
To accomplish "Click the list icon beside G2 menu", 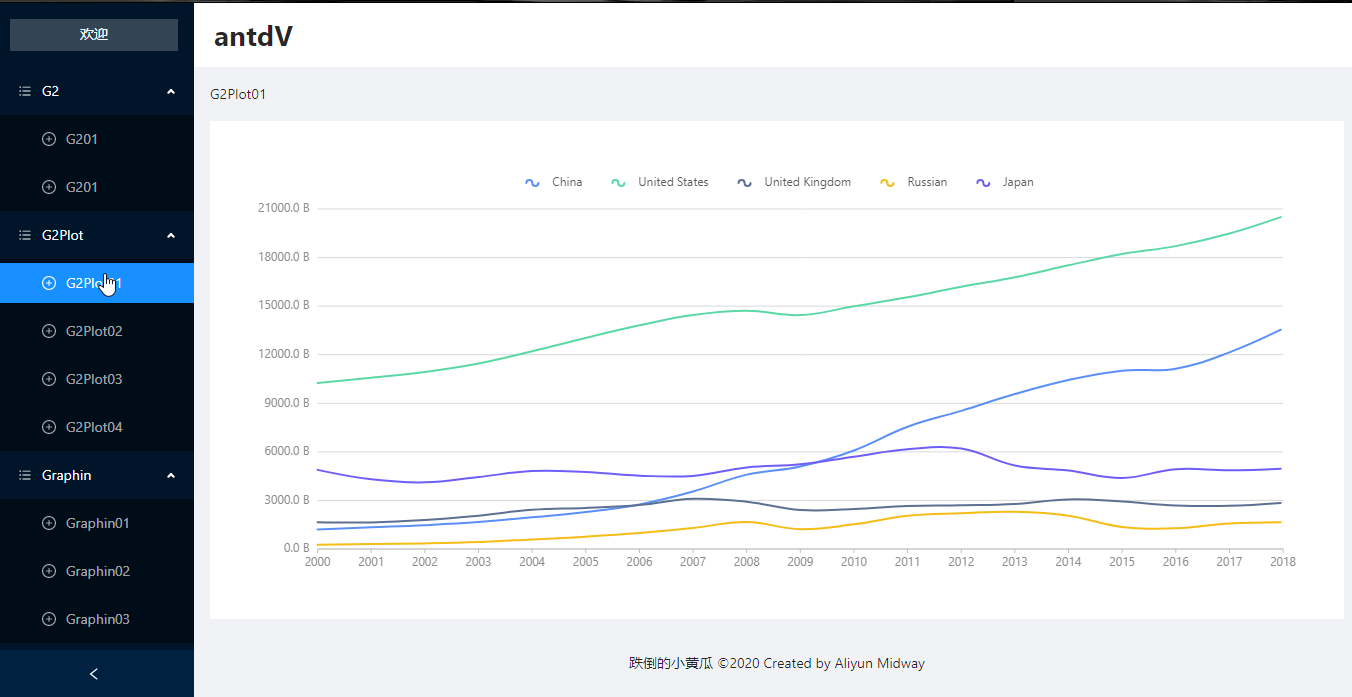I will click(x=25, y=91).
